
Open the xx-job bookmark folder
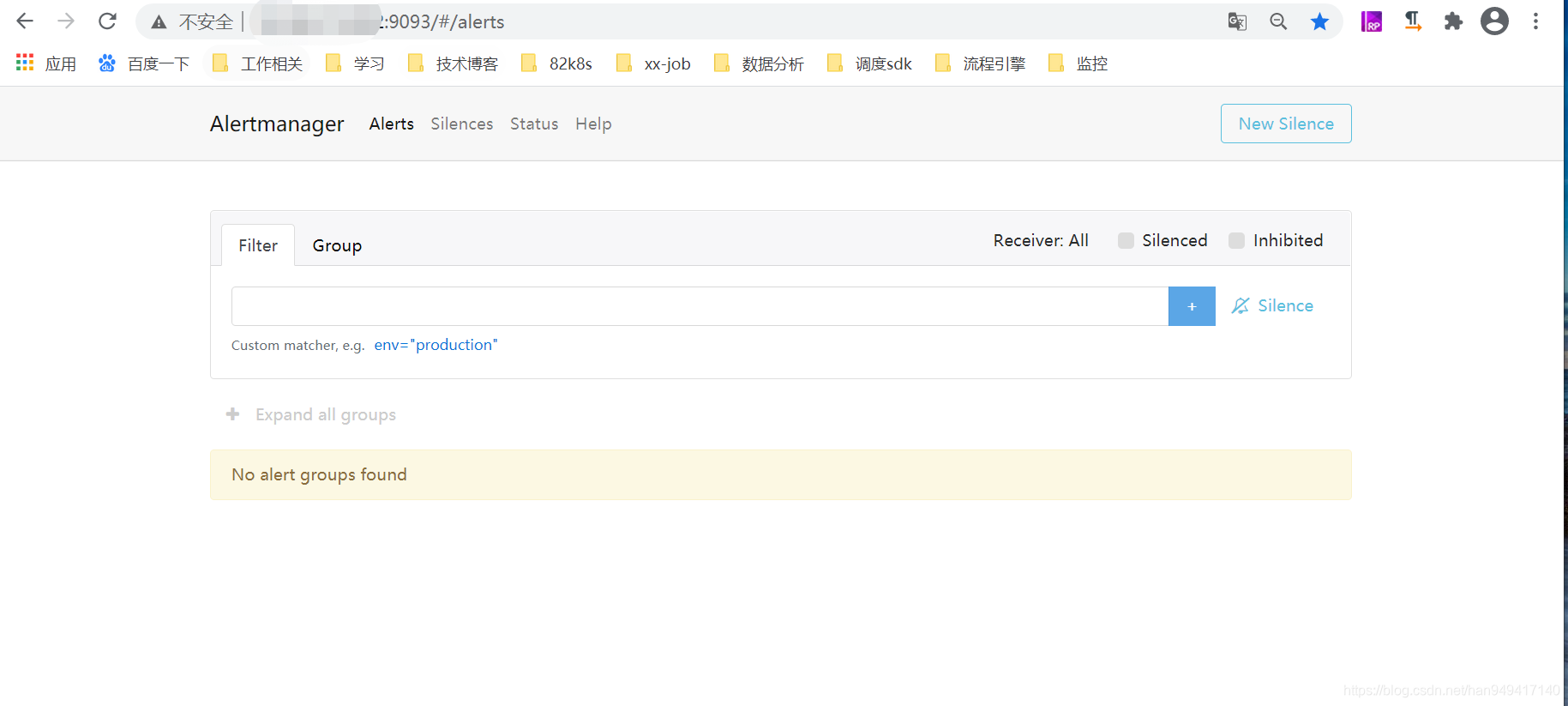[653, 63]
